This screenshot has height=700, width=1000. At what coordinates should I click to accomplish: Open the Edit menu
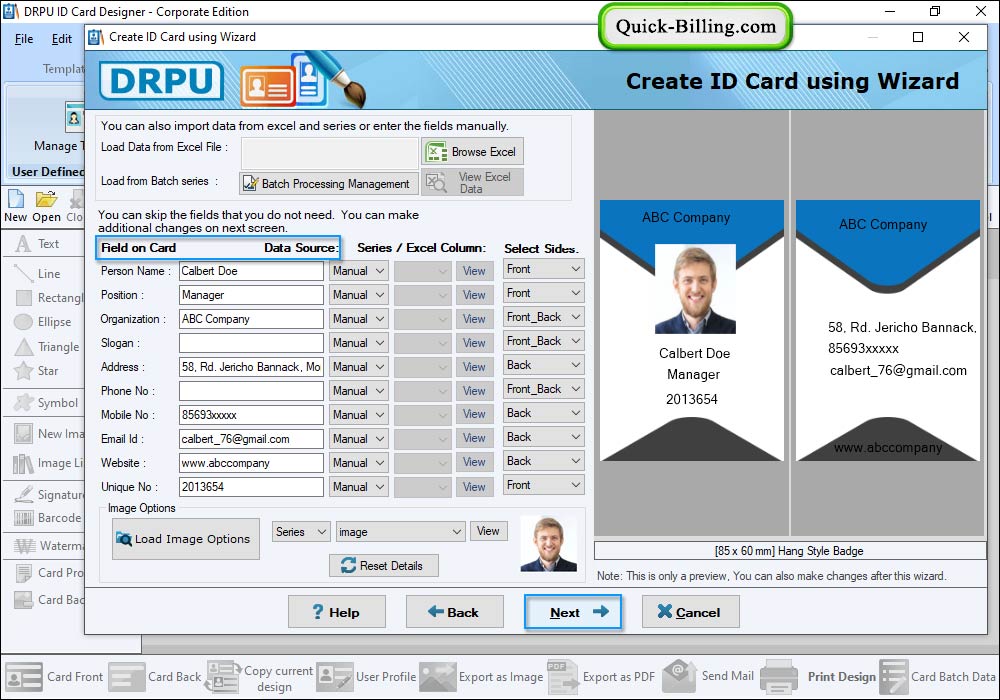(61, 39)
